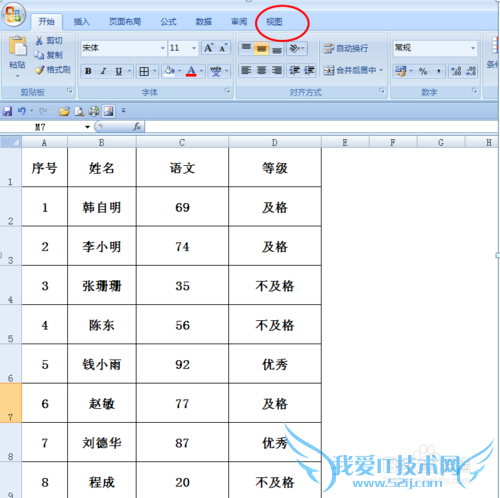
Task: Open print preview icon
Action: click(x=79, y=111)
